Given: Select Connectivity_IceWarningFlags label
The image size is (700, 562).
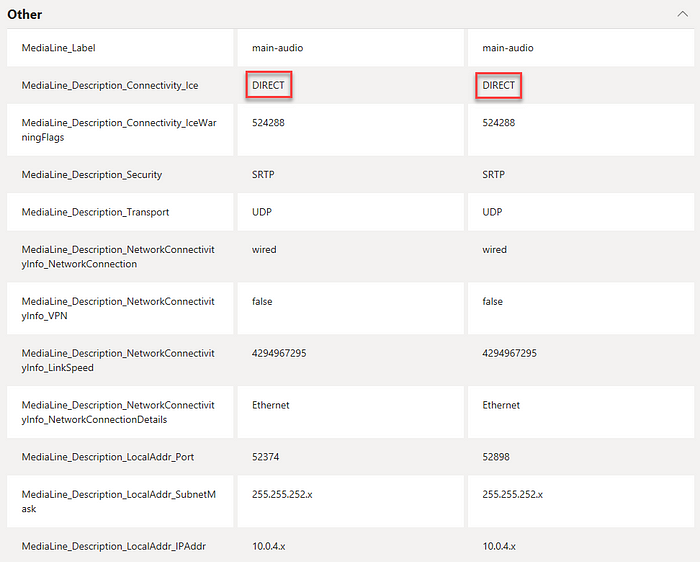Looking at the screenshot, I should click(119, 130).
